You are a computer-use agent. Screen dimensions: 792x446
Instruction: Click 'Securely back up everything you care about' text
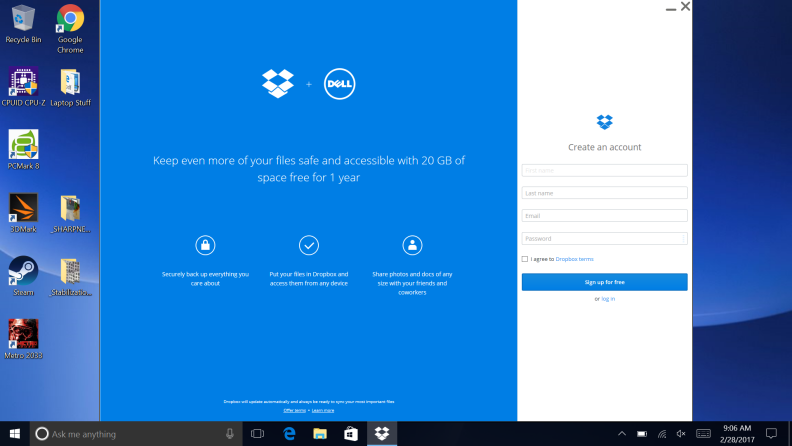click(x=205, y=279)
